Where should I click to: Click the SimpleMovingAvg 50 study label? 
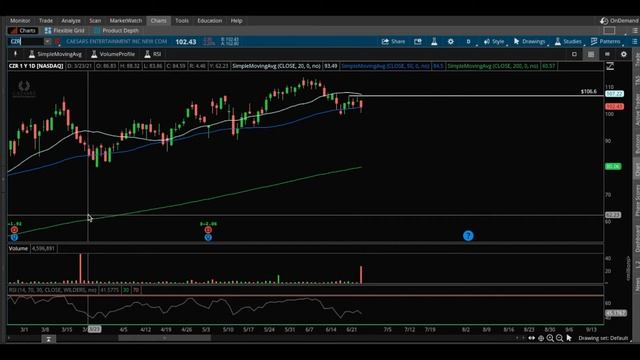pyautogui.click(x=385, y=66)
